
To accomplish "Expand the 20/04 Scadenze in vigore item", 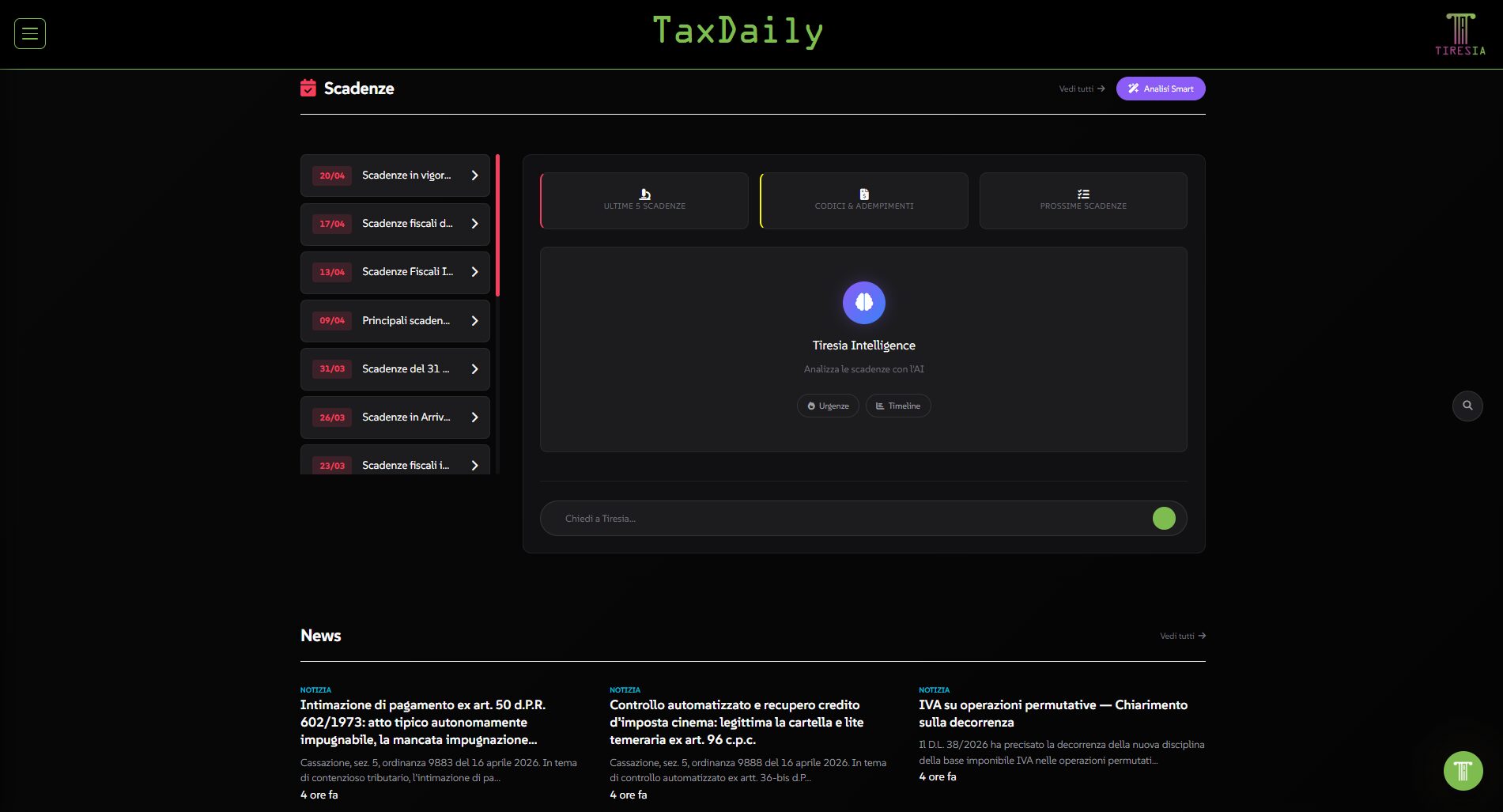I will 395,176.
